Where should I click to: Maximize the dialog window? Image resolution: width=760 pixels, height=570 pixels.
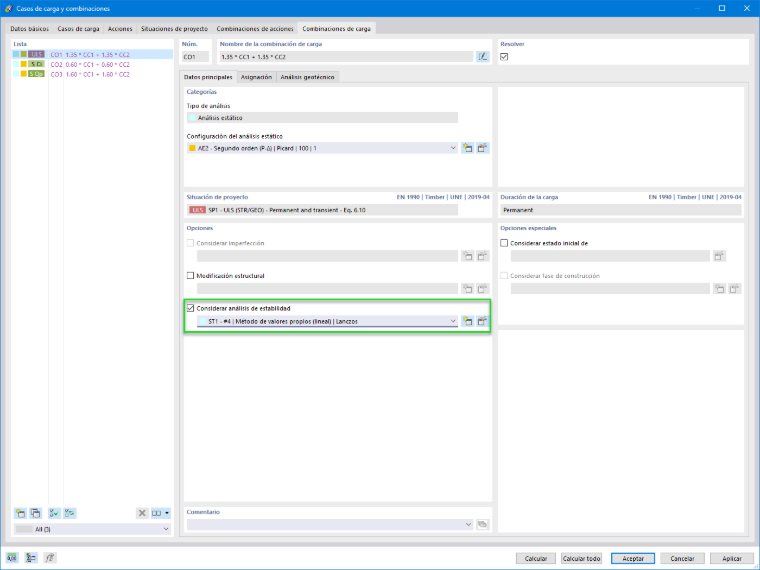[x=722, y=8]
